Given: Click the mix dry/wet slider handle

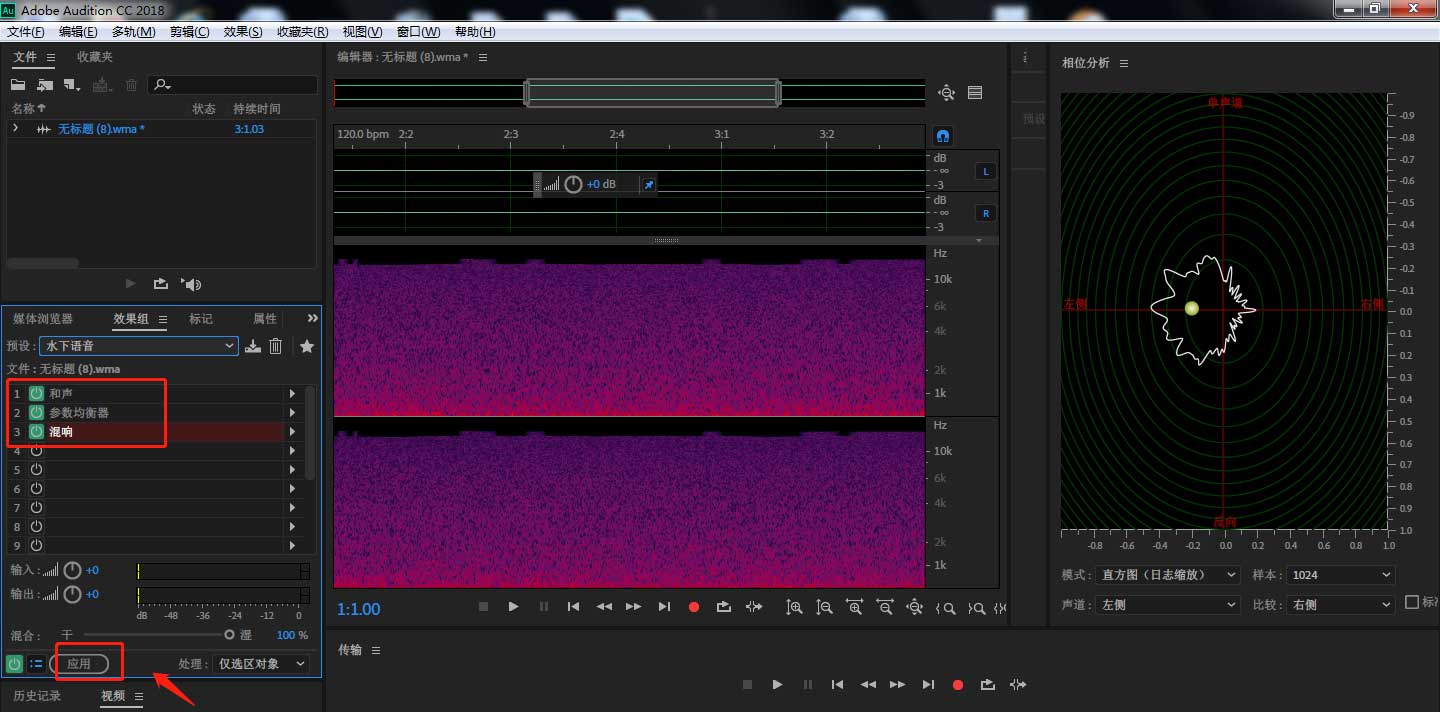Looking at the screenshot, I should [x=229, y=635].
